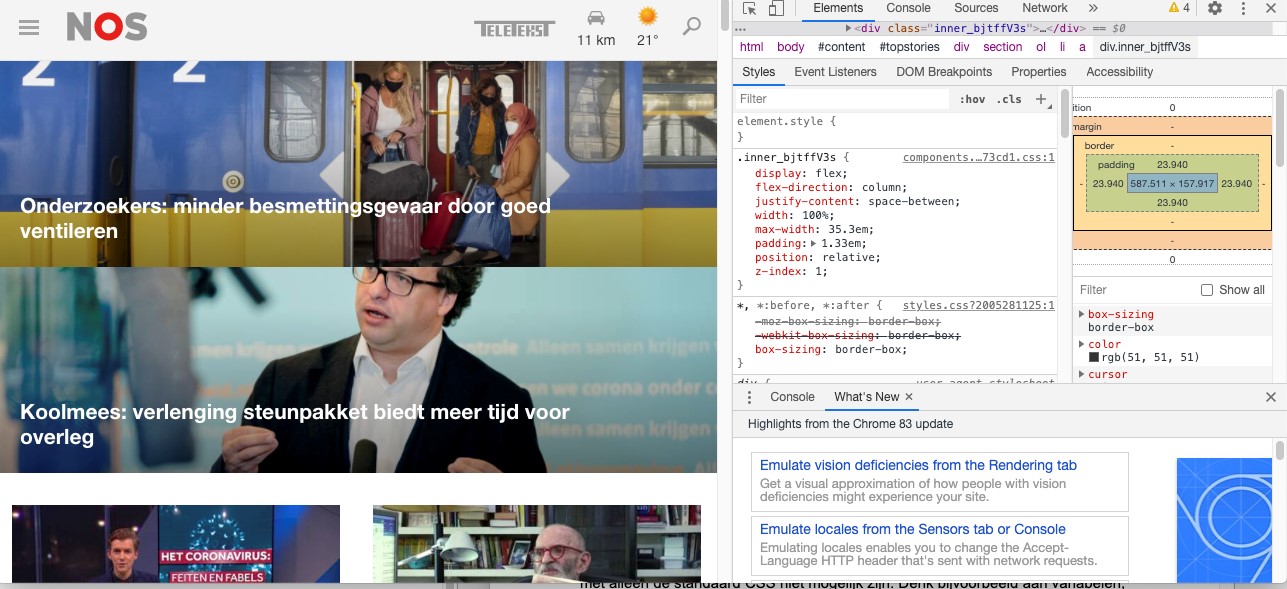Toggle the :hov element state panel
The image size is (1287, 589).
point(972,99)
